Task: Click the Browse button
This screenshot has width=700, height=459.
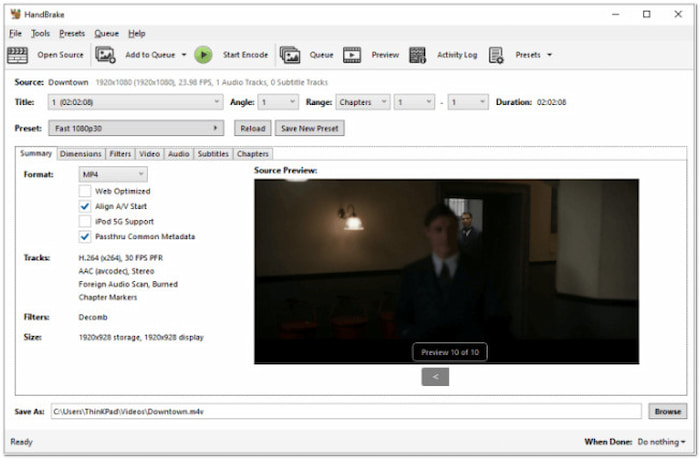Action: (667, 411)
